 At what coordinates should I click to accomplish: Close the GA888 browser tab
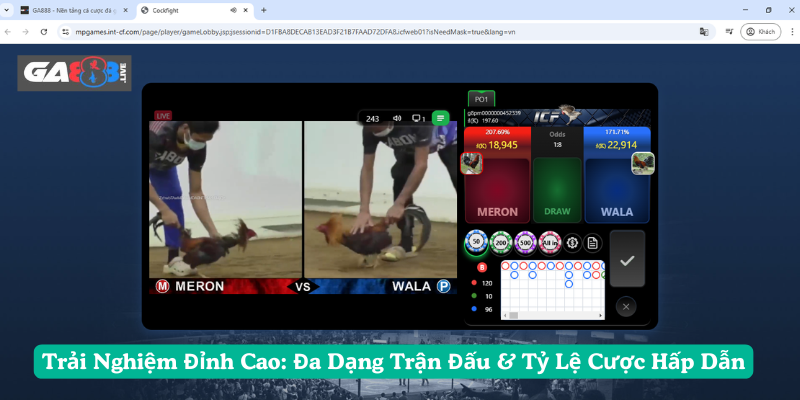pos(126,10)
